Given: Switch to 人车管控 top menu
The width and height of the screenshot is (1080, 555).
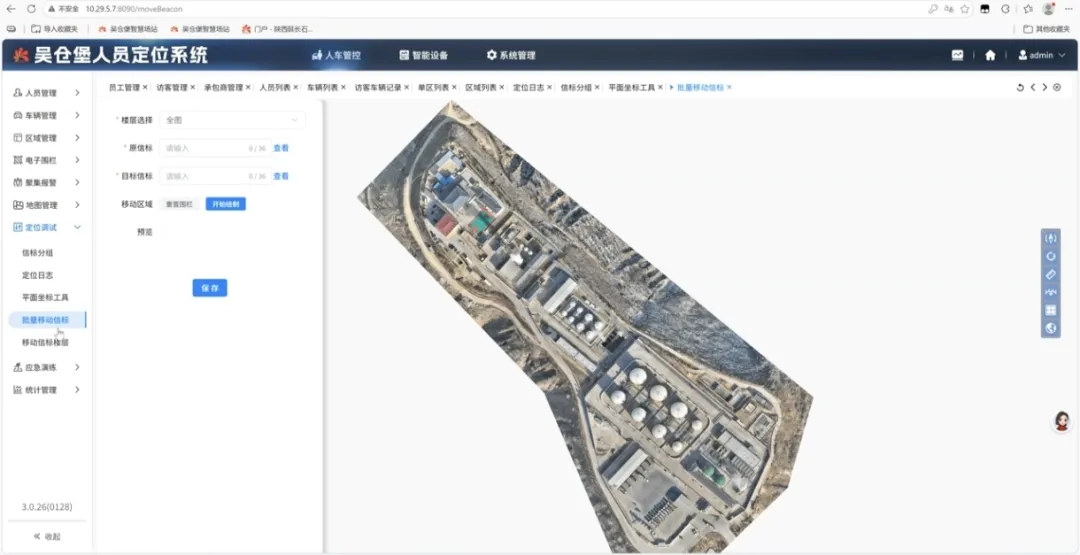Looking at the screenshot, I should pos(336,55).
